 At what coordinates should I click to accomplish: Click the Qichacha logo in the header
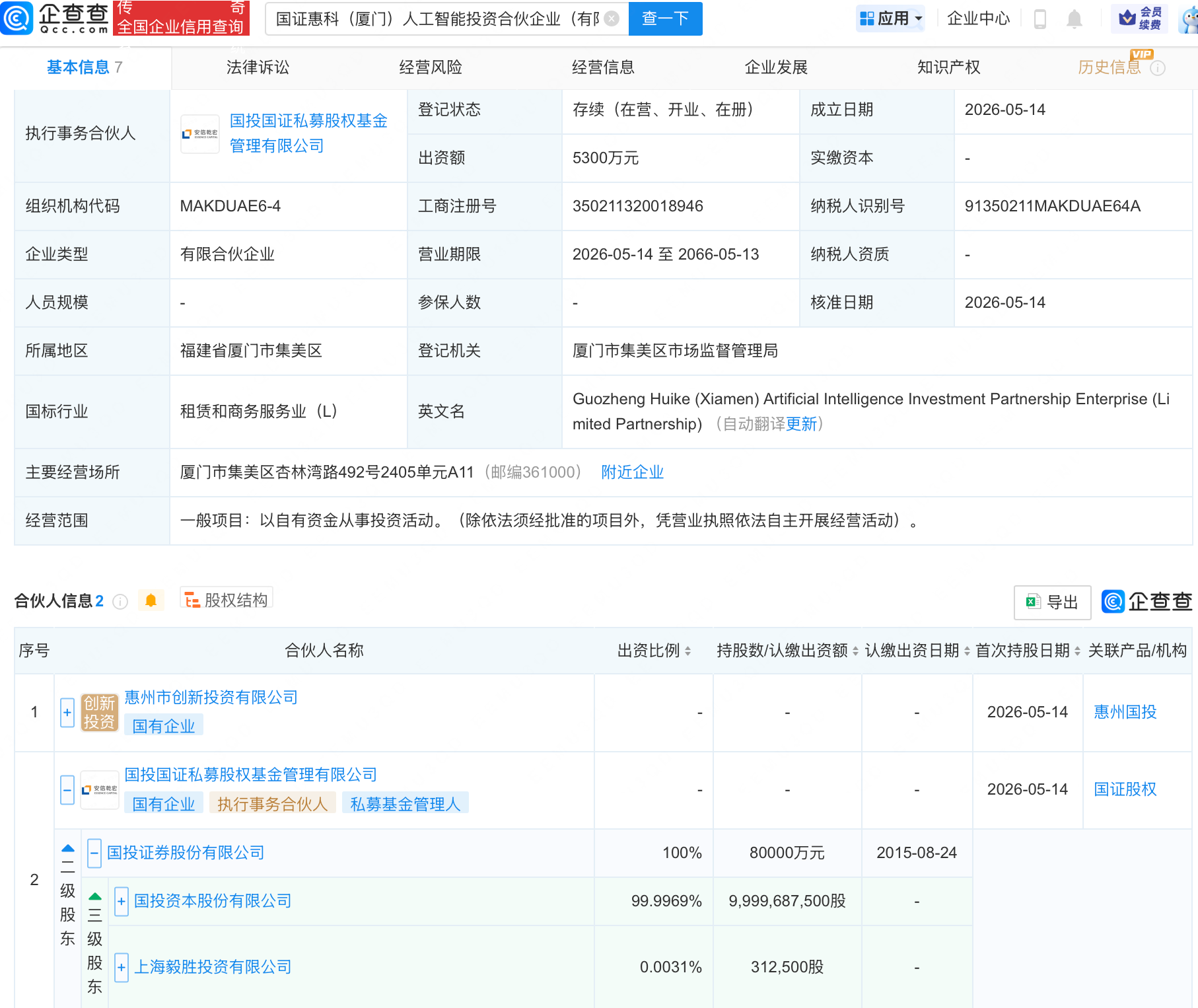point(55,18)
